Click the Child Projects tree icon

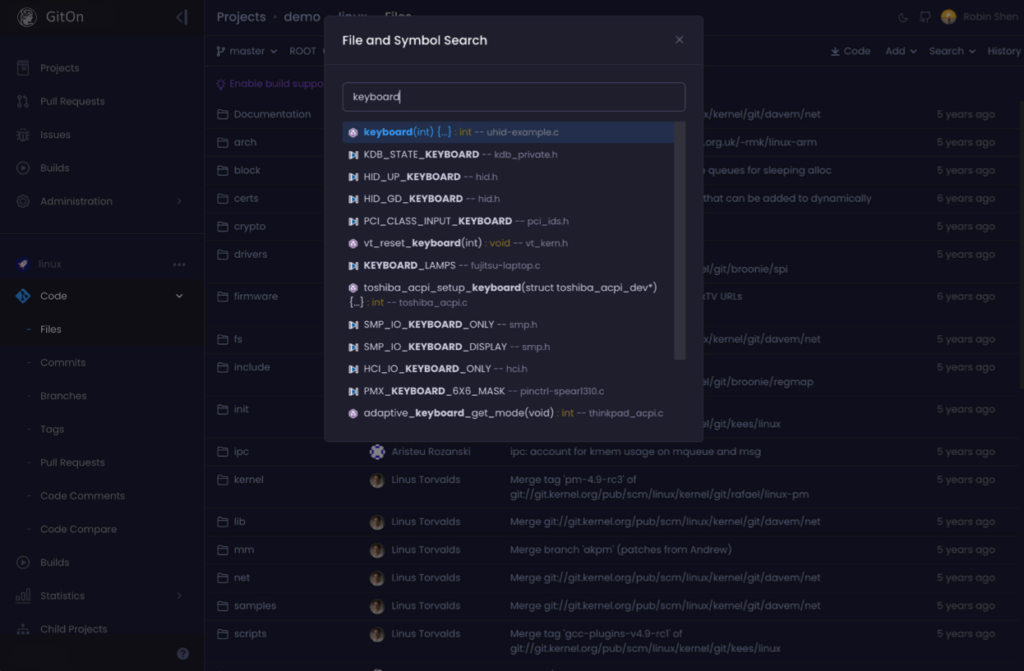[23, 629]
